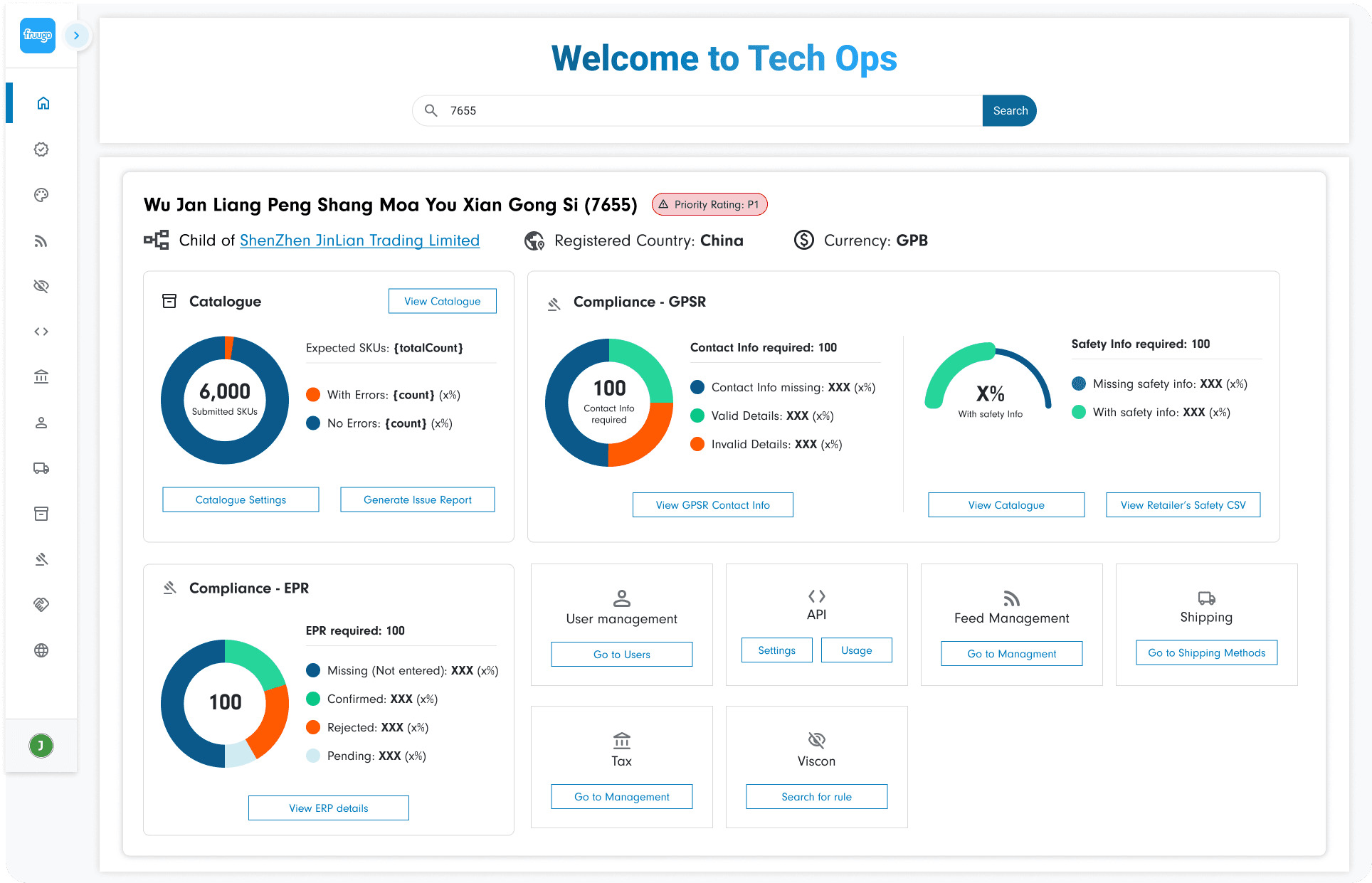The image size is (1372, 883).
Task: Click the gavel compliance sidebar icon
Action: [41, 559]
